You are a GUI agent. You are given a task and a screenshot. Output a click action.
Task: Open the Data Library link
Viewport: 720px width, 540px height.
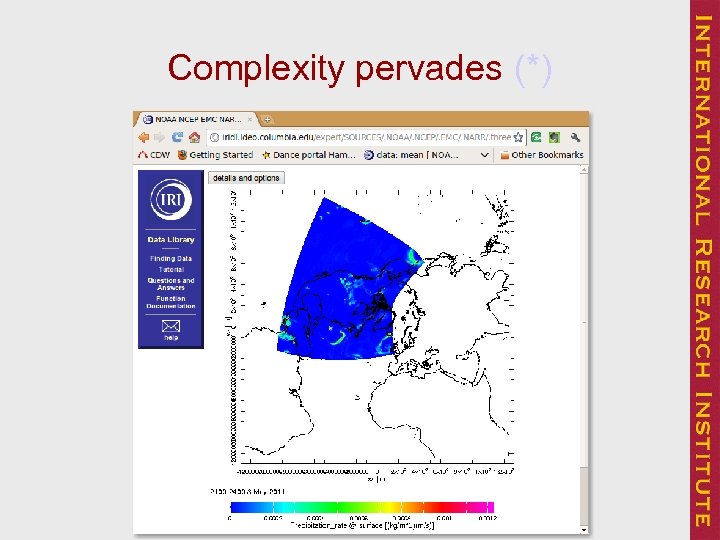coord(171,240)
